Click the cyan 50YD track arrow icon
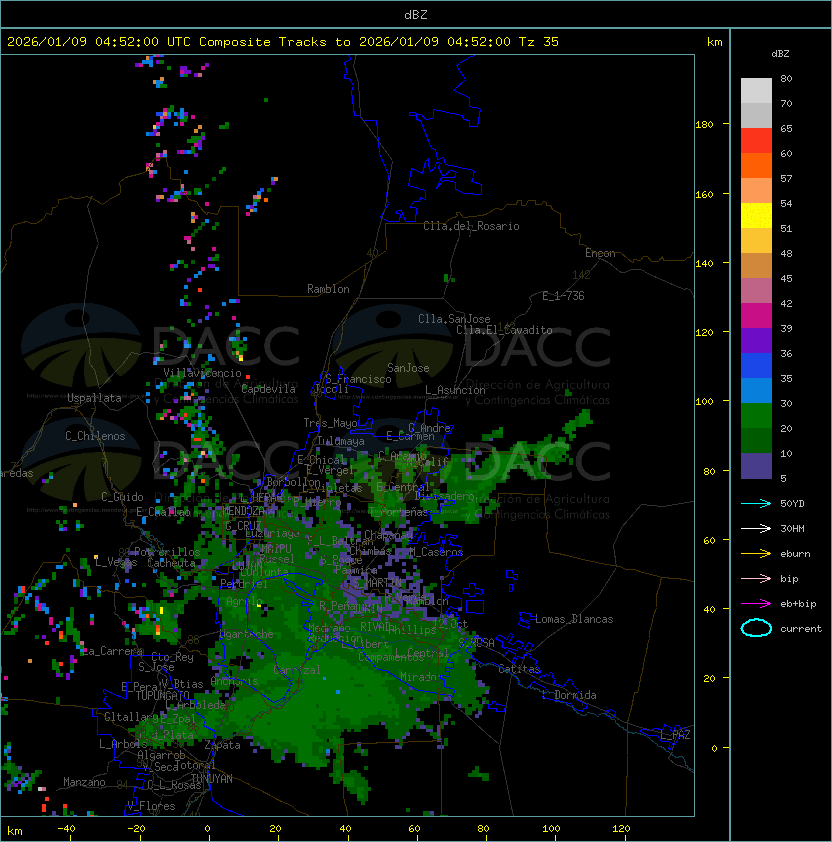 coord(756,504)
